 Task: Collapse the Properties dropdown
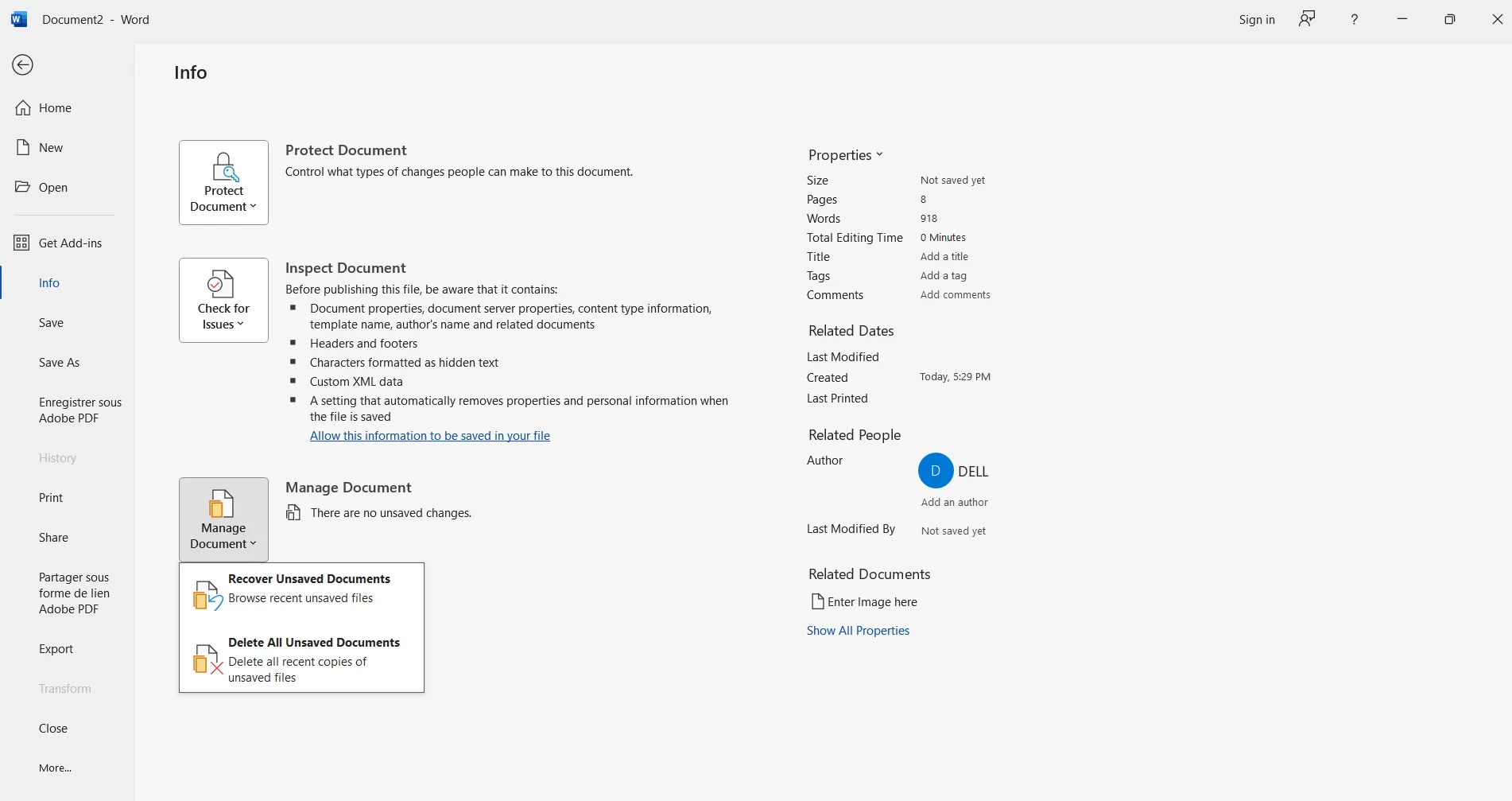(879, 154)
